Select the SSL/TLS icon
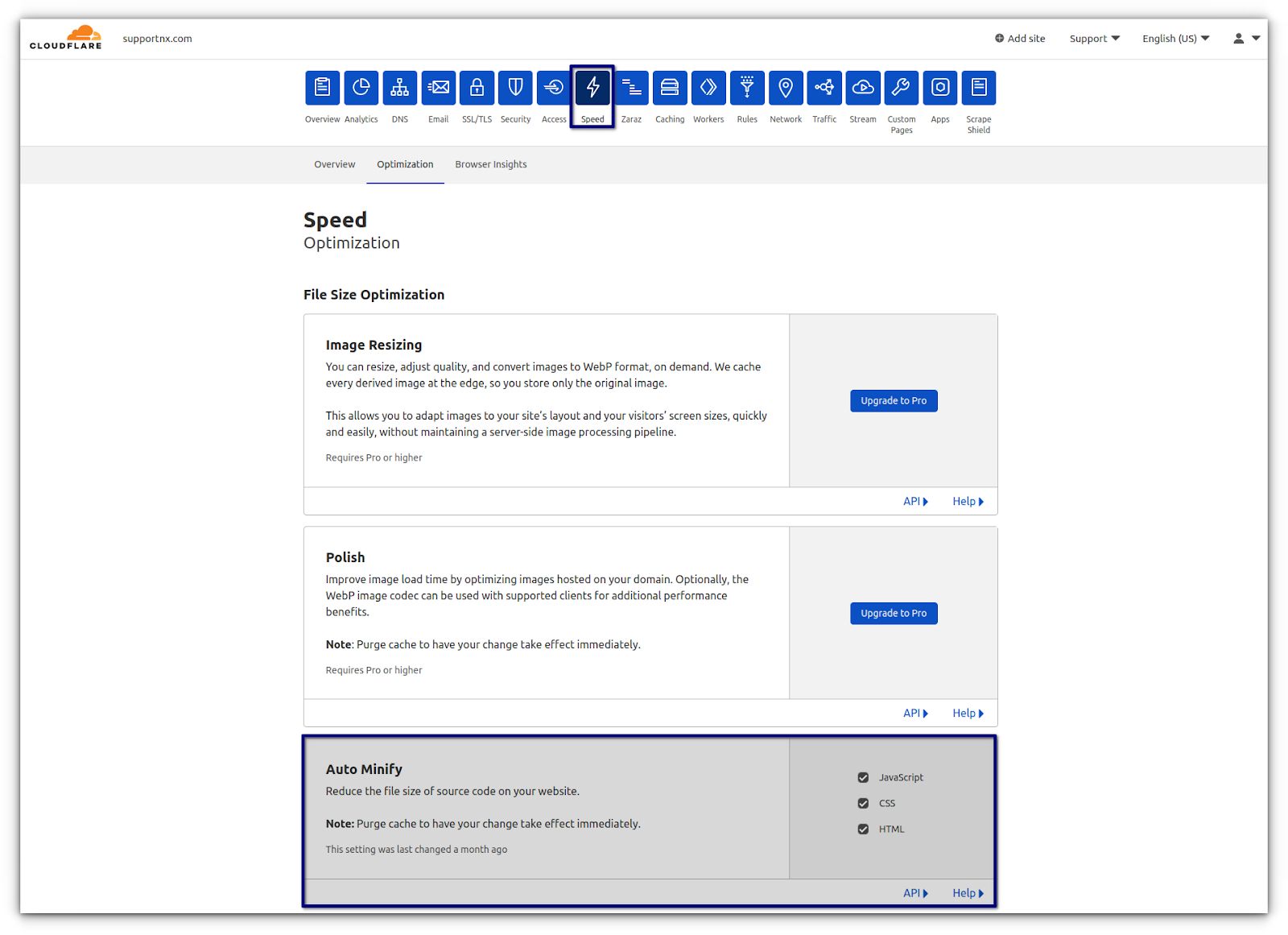Viewport: 1288px width, 935px height. pos(477,87)
